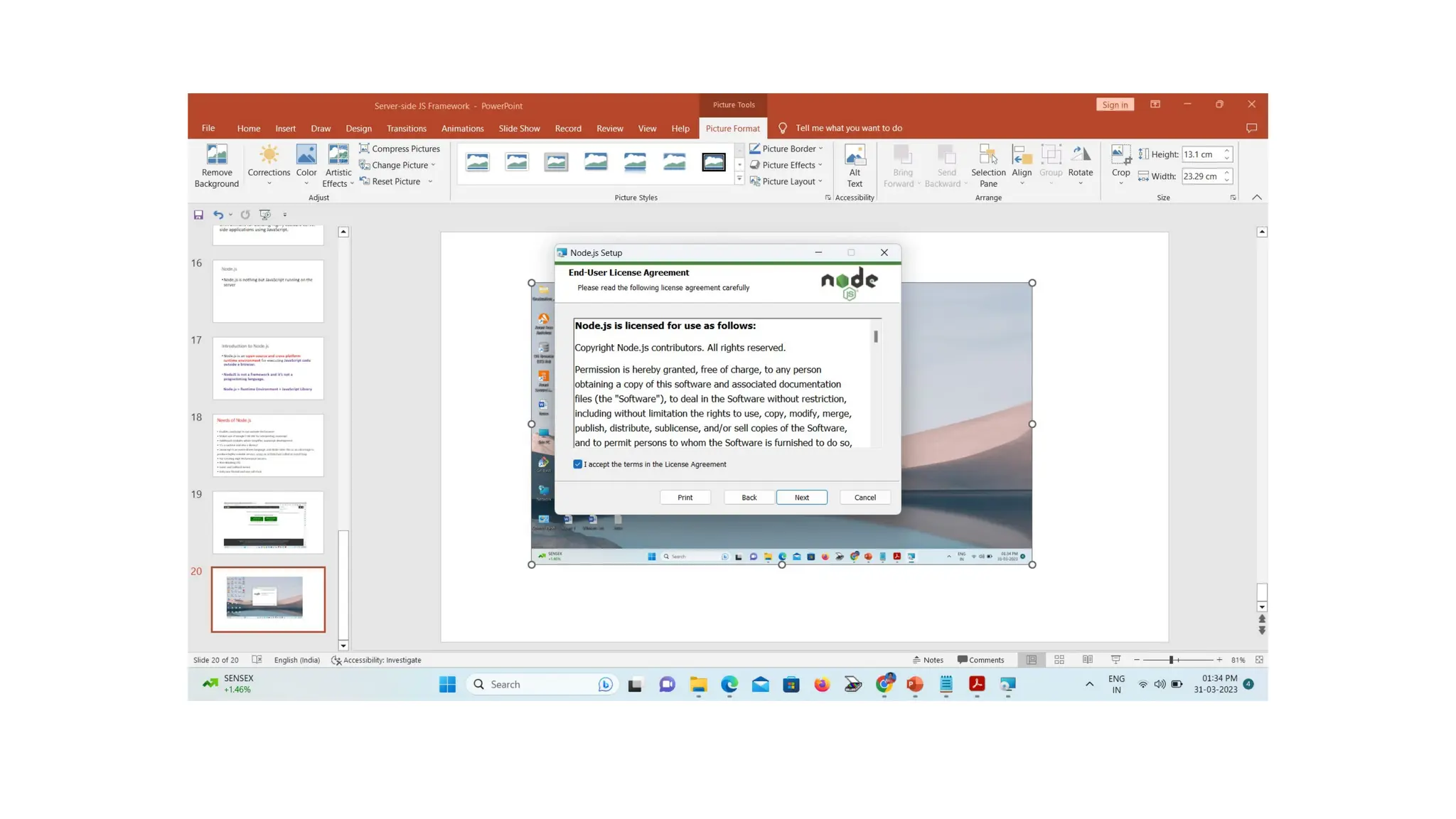The height and width of the screenshot is (819, 1456).
Task: Expand the Picture Styles gallery
Action: point(739,180)
